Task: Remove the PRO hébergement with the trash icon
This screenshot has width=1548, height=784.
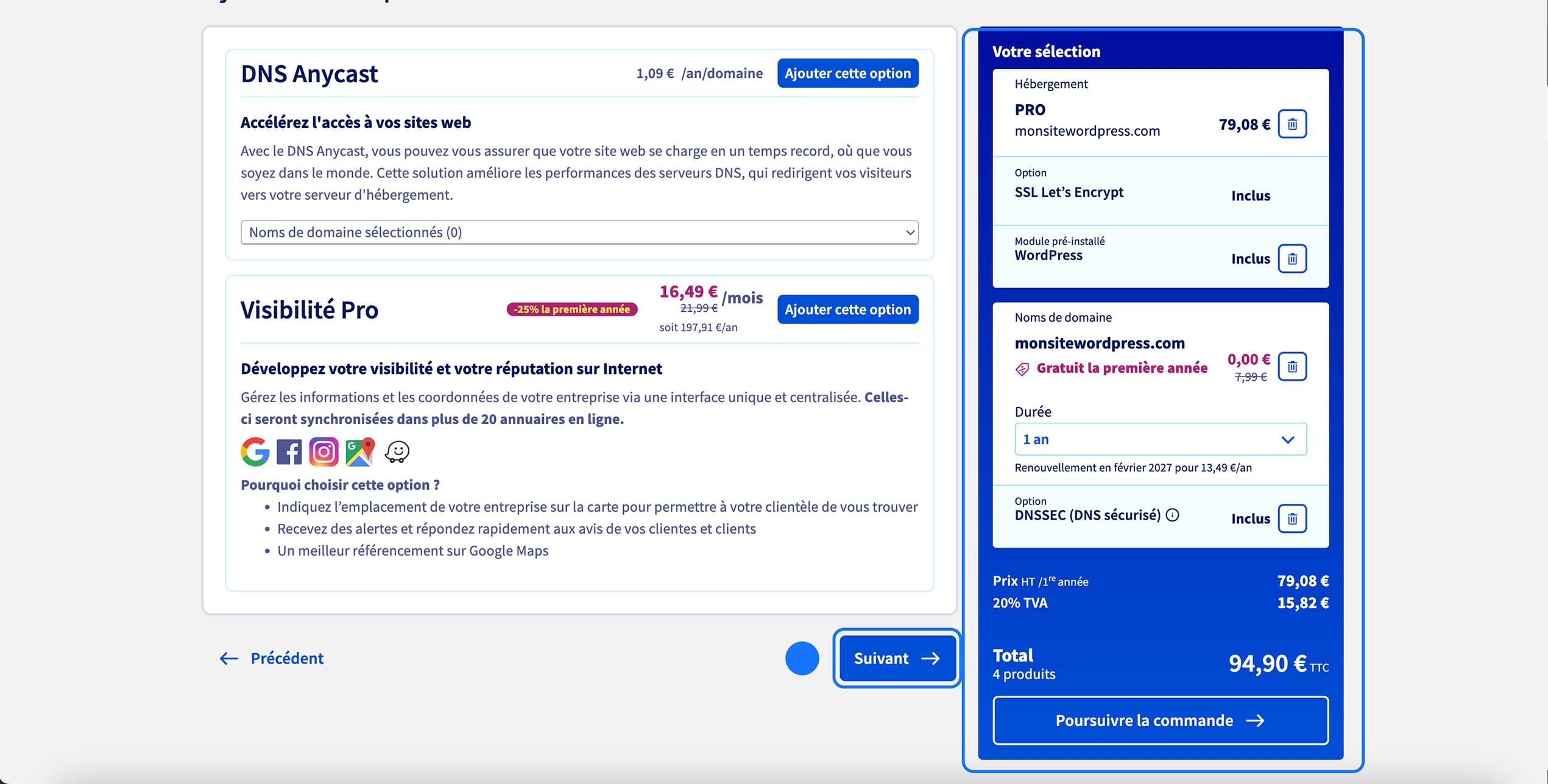Action: 1293,124
